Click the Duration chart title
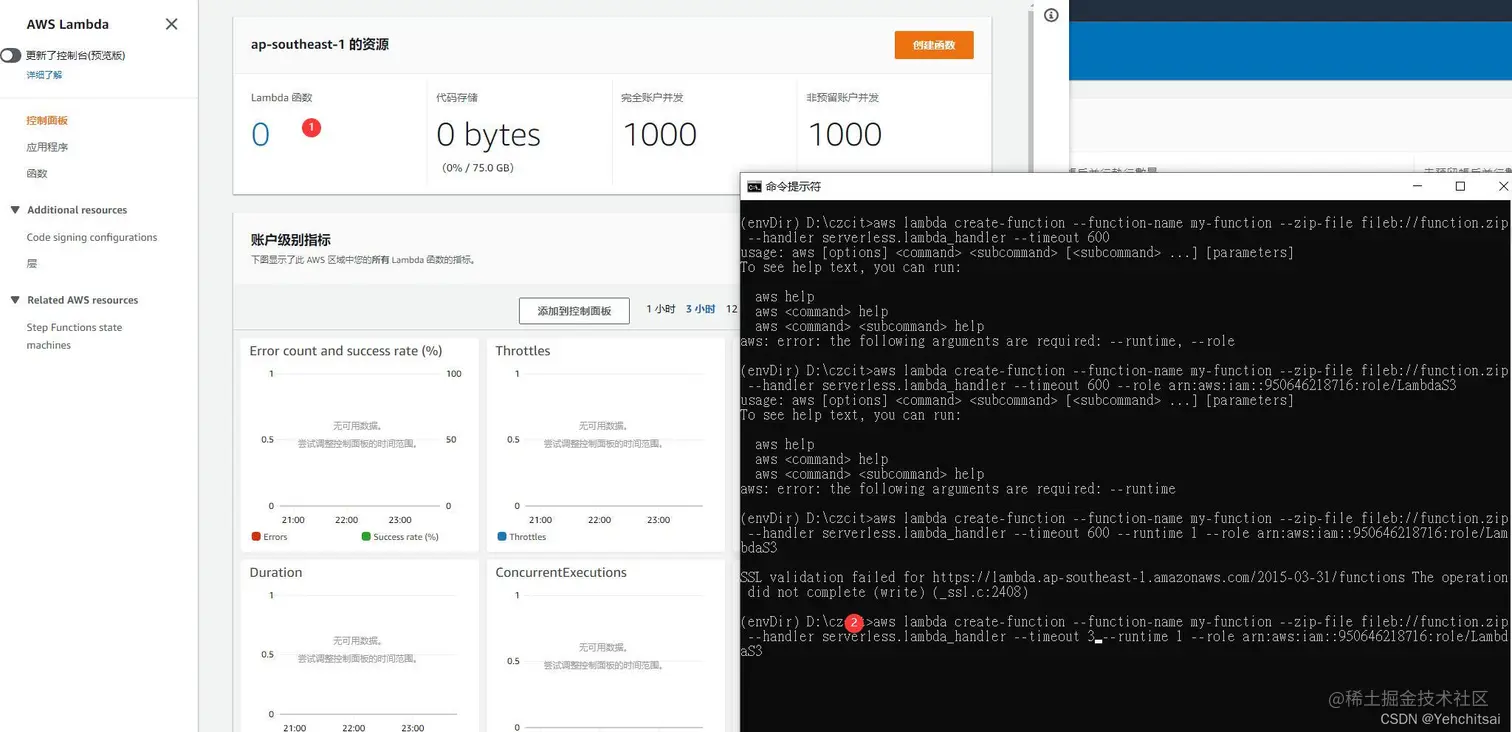Screen dimensions: 1512x732 coord(276,573)
